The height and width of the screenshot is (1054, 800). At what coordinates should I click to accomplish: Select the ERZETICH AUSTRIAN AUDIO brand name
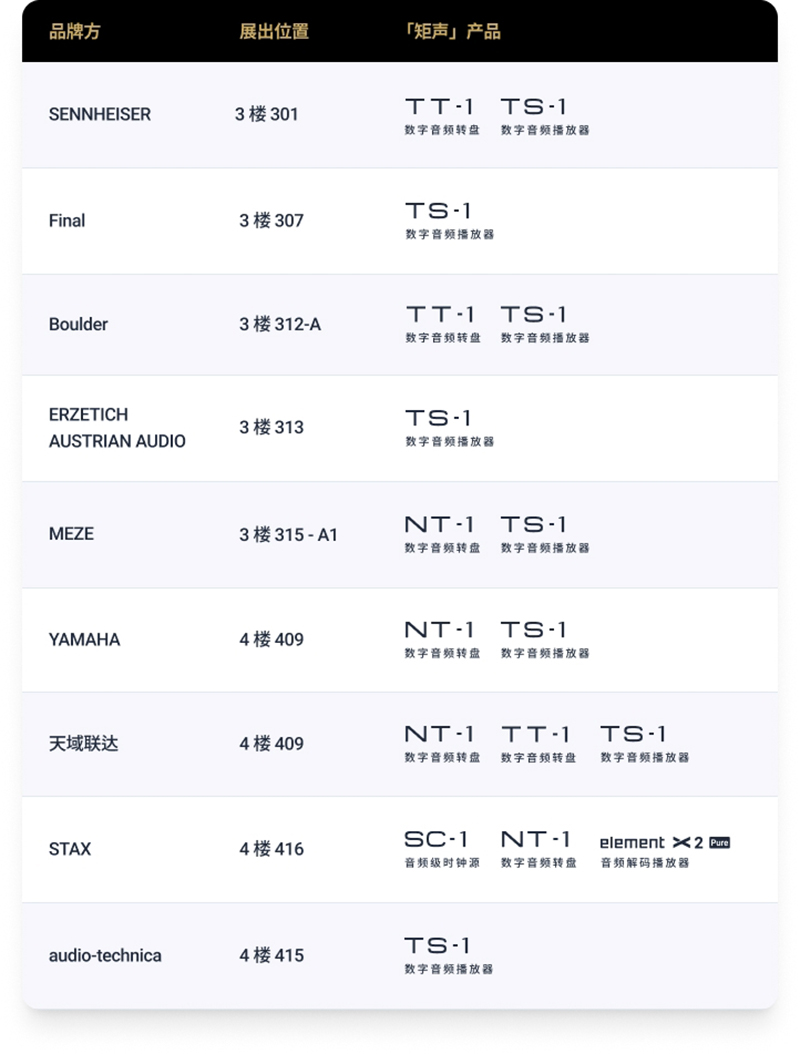[x=117, y=427]
